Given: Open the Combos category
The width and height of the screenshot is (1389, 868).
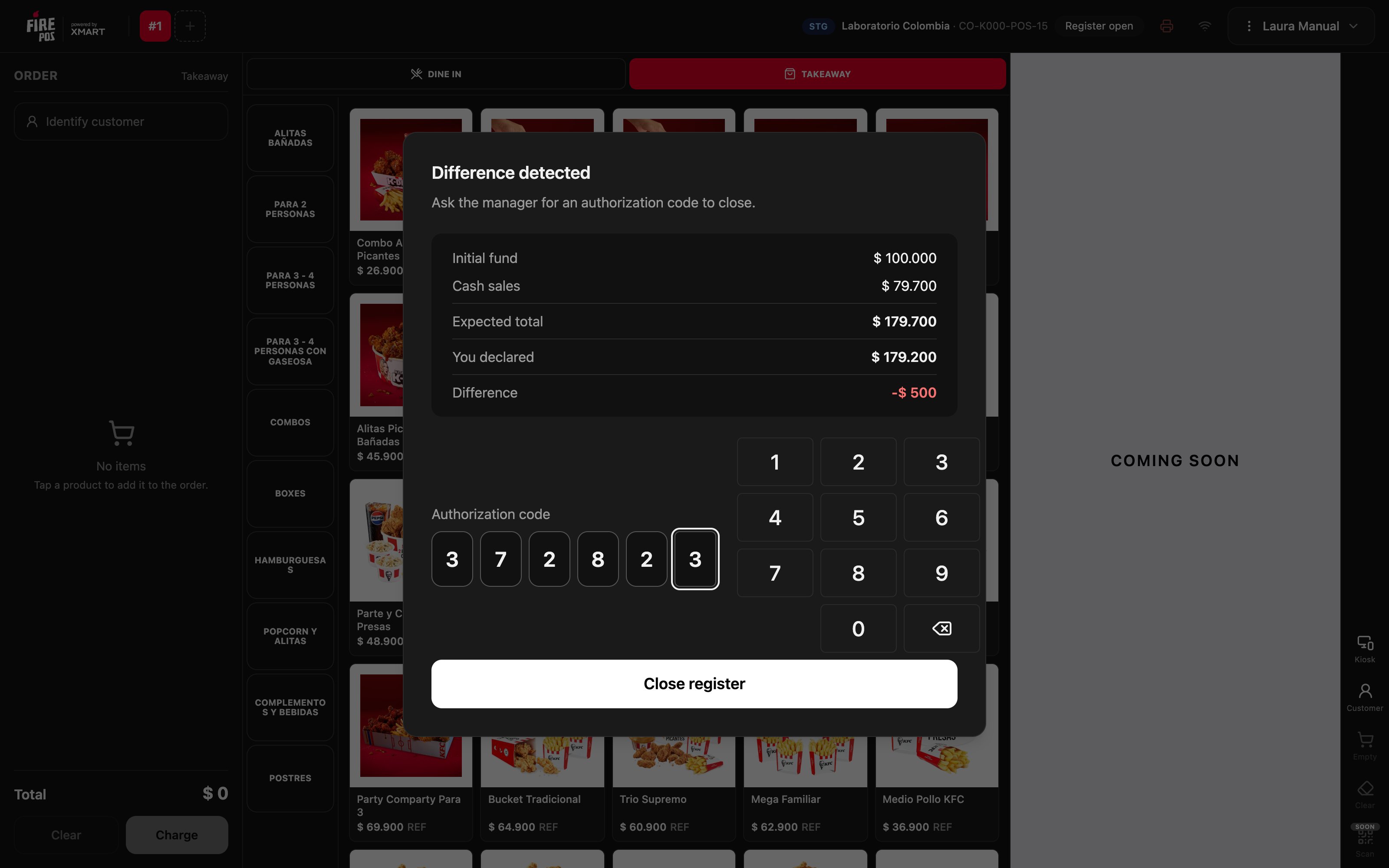Looking at the screenshot, I should 290,423.
